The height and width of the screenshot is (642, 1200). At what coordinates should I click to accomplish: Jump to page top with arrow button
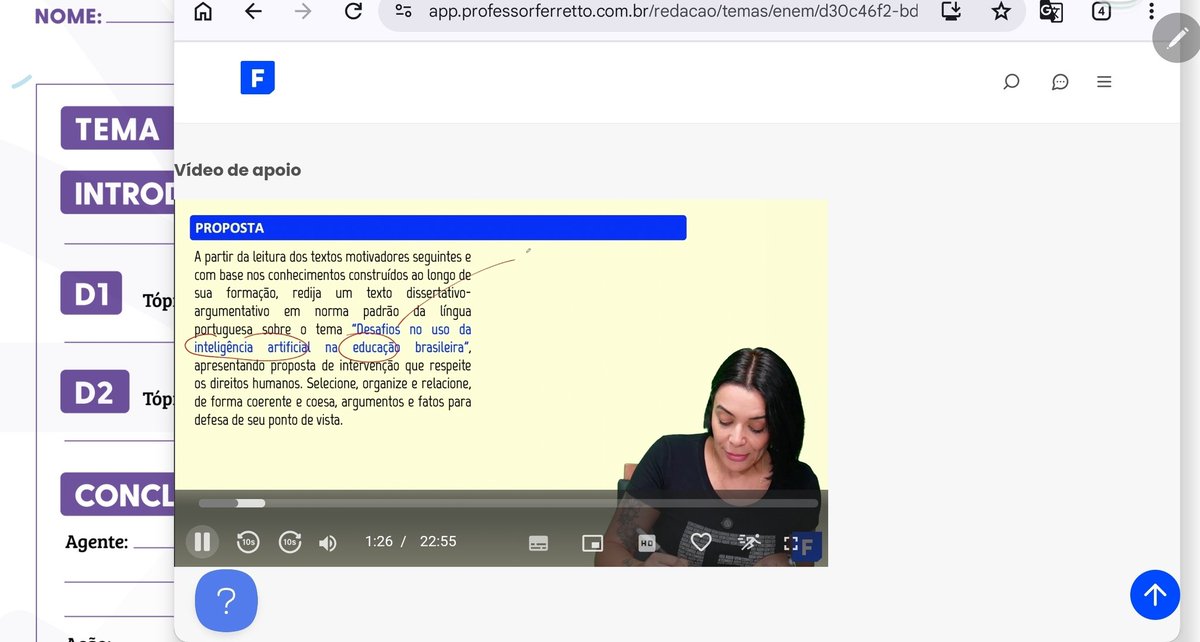click(1155, 595)
